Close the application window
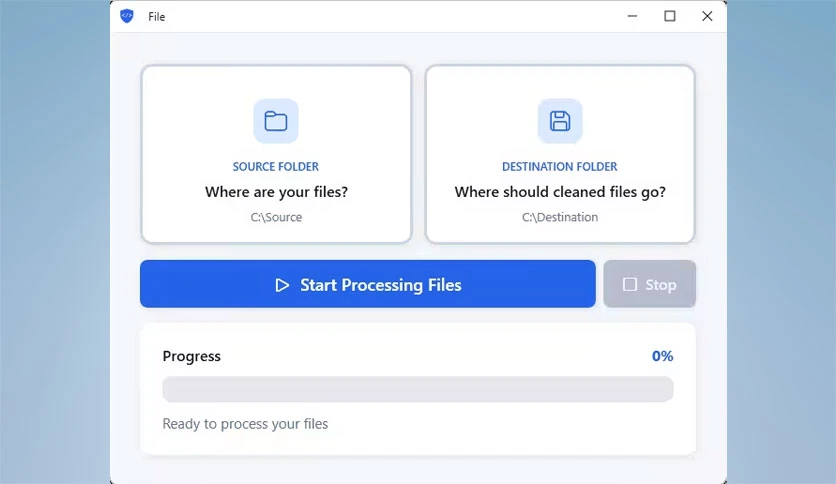Image resolution: width=836 pixels, height=484 pixels. [x=707, y=16]
